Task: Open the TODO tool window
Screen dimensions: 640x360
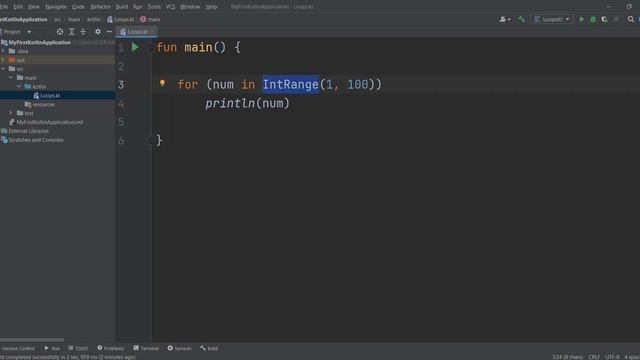Action: click(78, 348)
